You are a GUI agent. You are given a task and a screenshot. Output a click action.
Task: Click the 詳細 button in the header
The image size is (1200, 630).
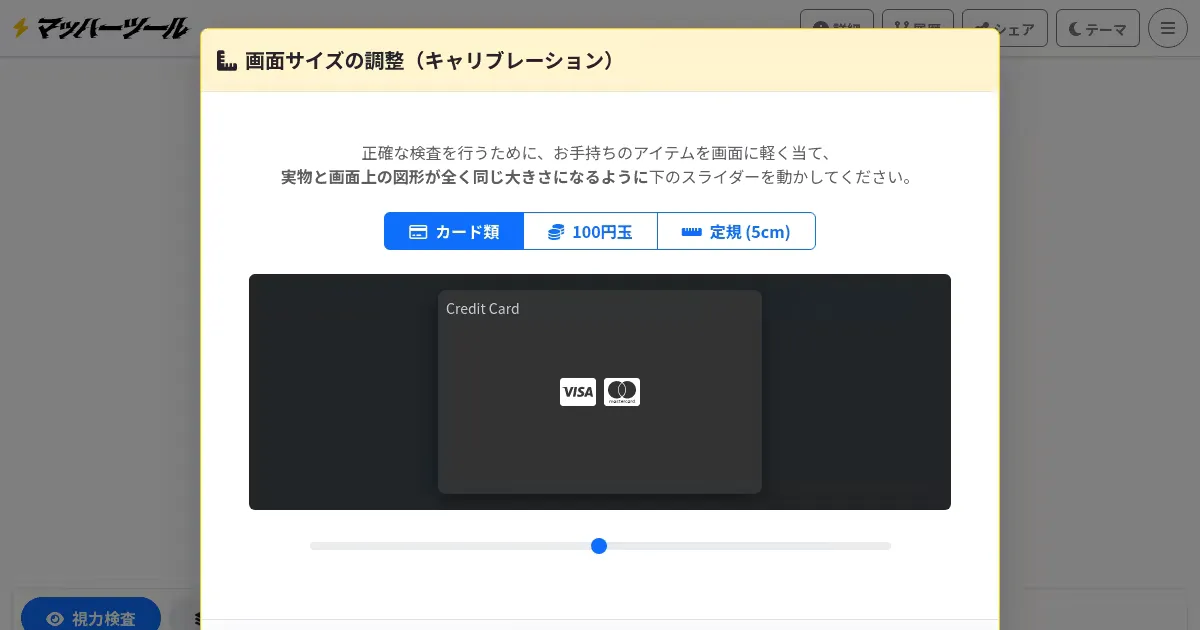click(837, 28)
